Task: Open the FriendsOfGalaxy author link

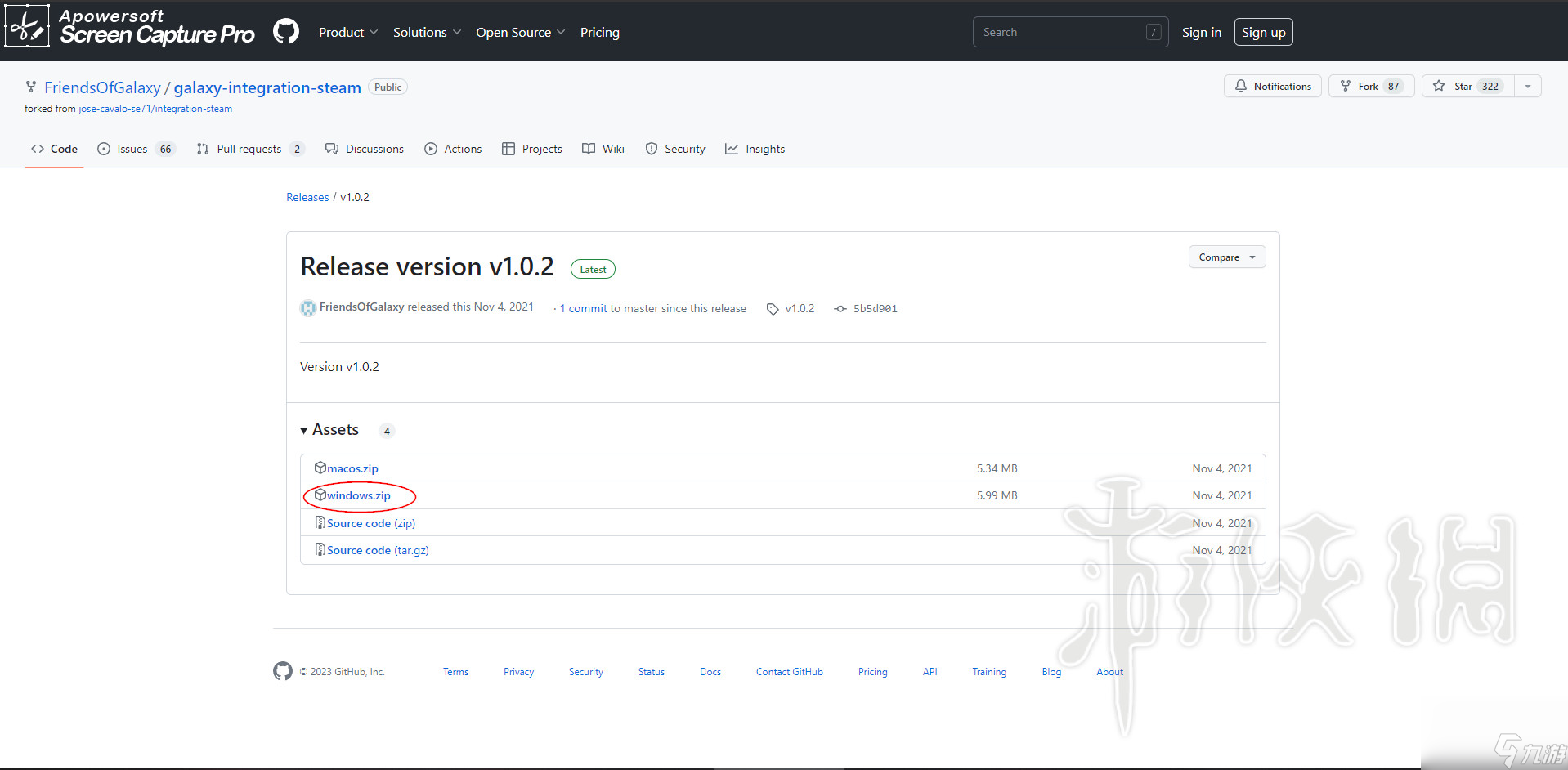Action: (361, 307)
